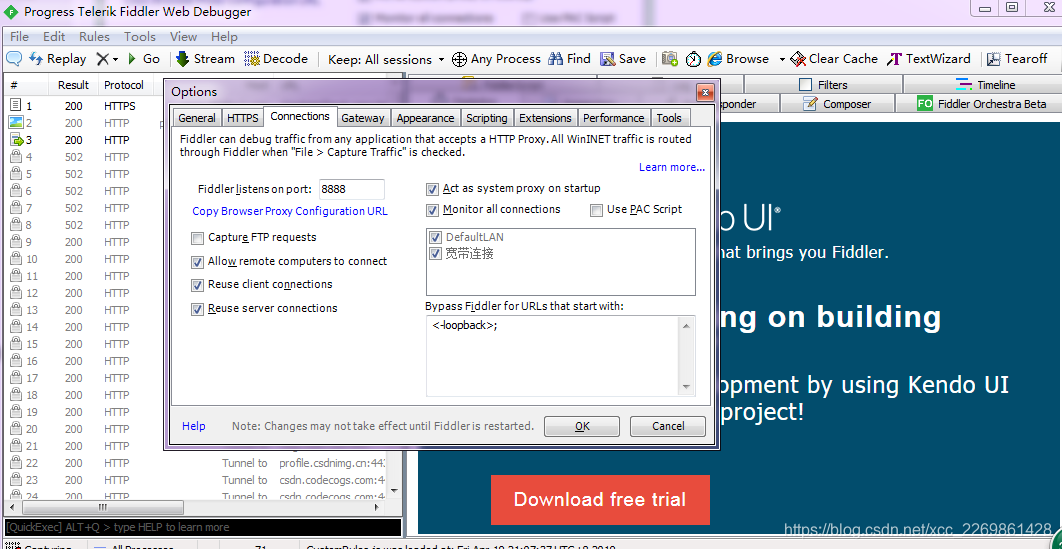Open the Tools menu

(x=140, y=37)
